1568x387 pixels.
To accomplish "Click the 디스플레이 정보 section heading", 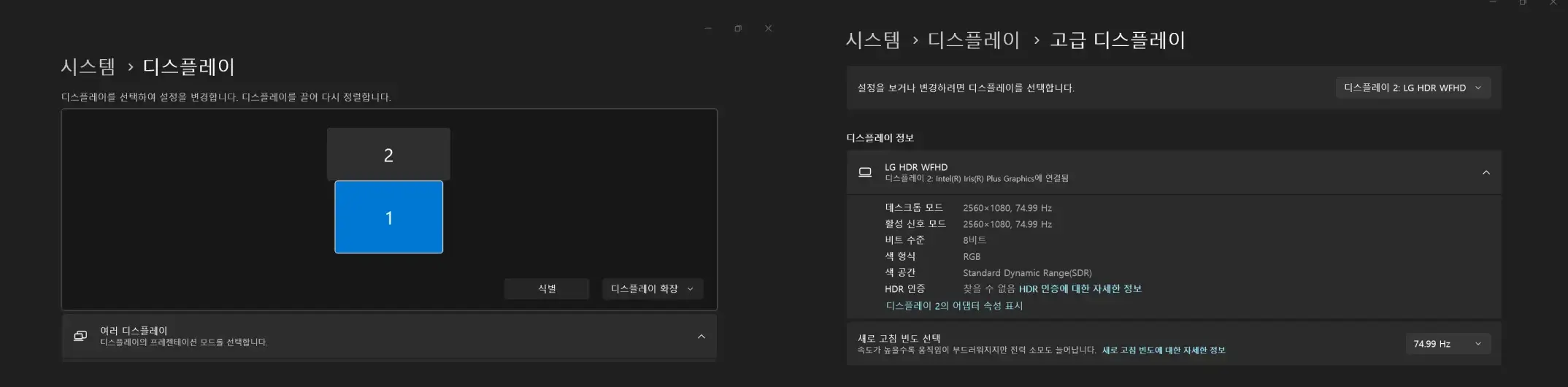I will (x=880, y=138).
